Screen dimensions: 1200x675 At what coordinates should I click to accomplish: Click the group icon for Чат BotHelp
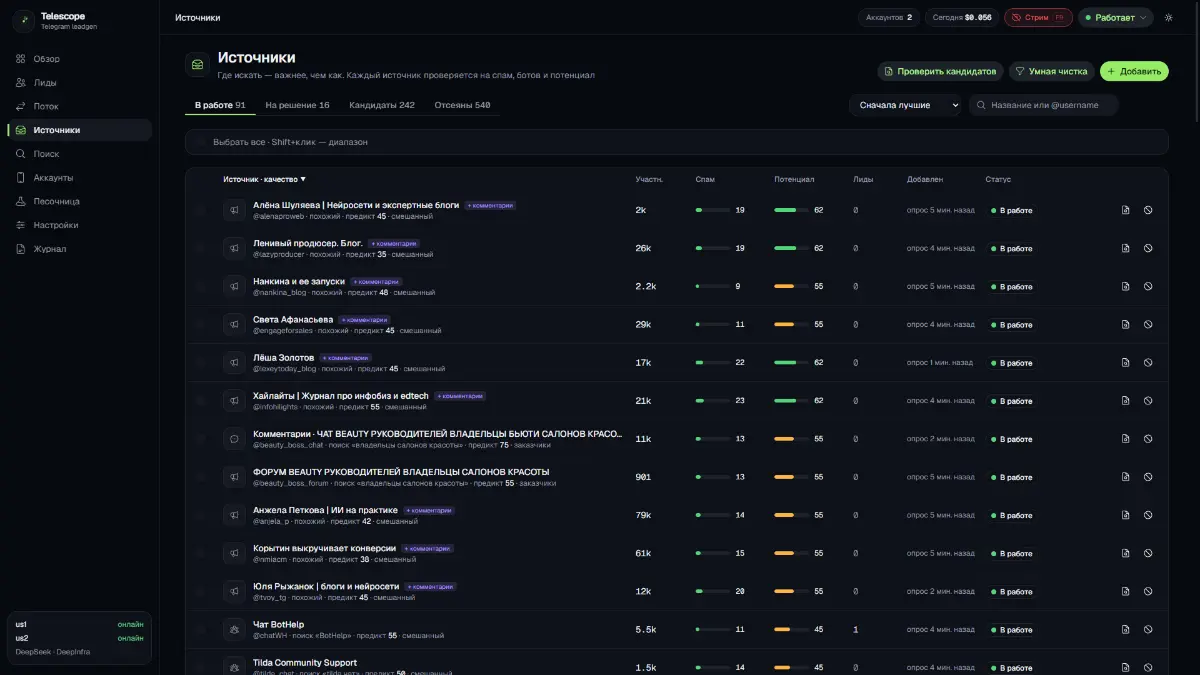[x=234, y=629]
